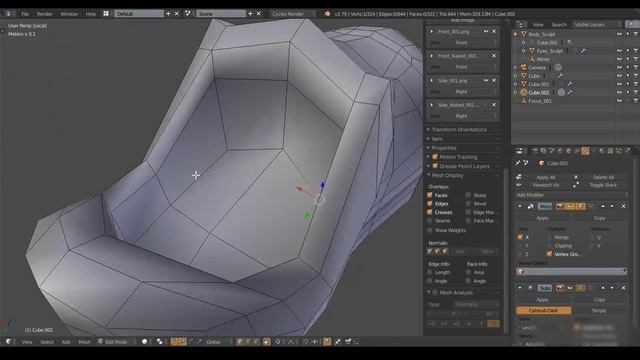Select Eyes_Sculpt in the outliner

click(549, 51)
